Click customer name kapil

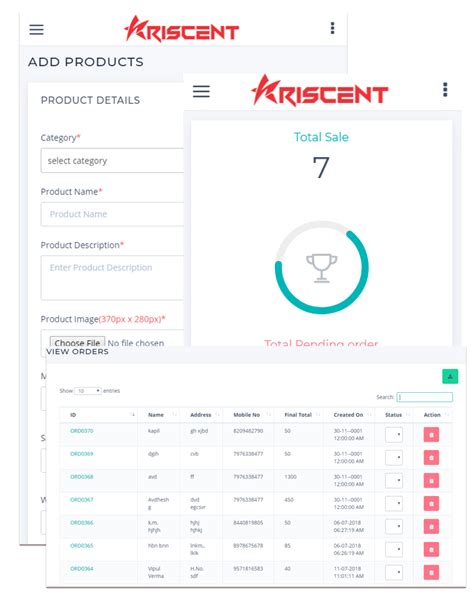153,431
